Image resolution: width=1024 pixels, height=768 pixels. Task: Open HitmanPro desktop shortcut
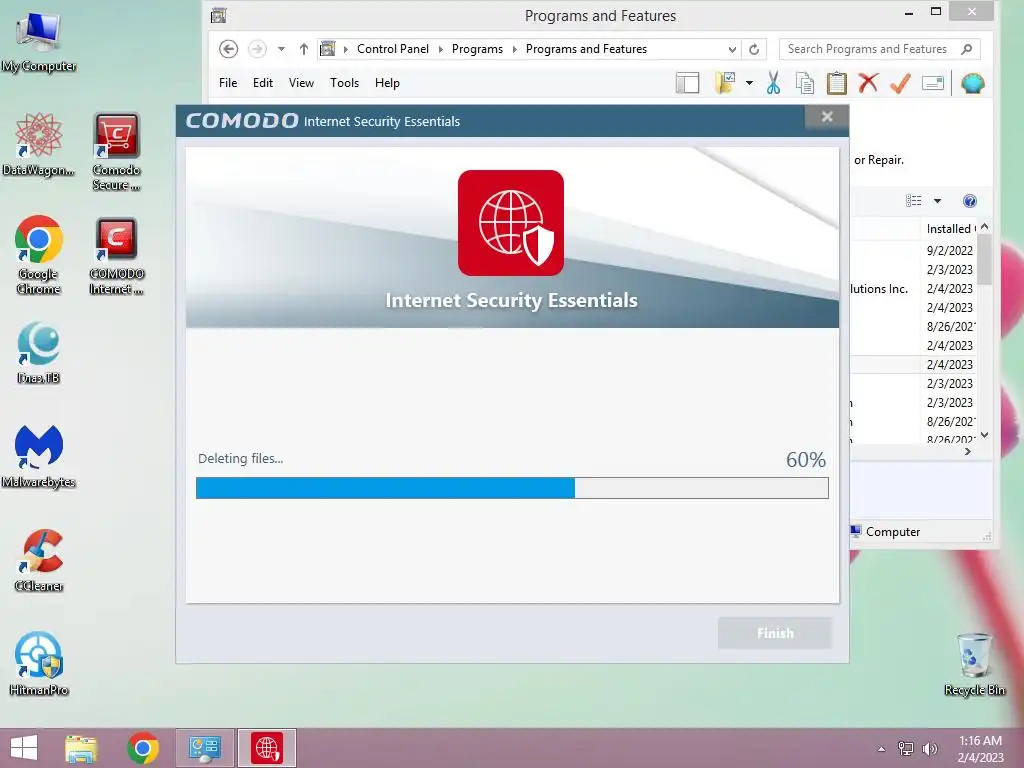[x=39, y=664]
